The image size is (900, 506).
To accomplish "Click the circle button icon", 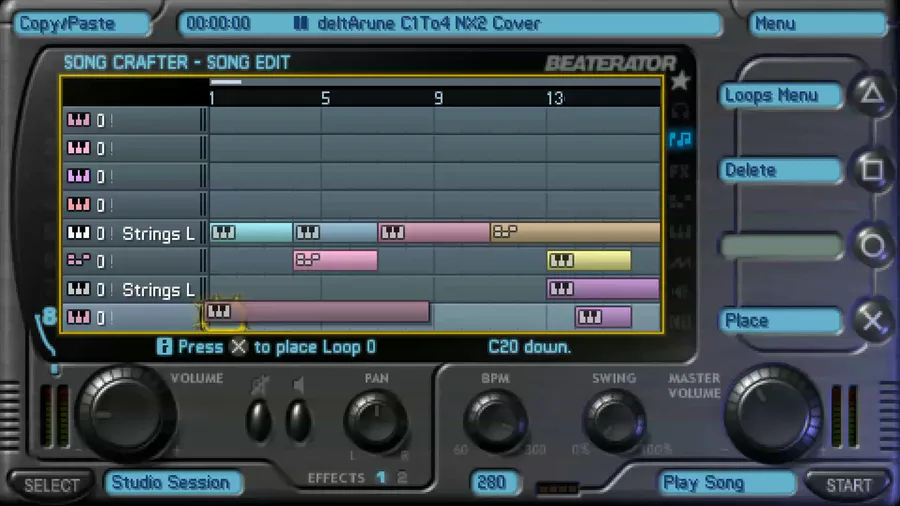I will coord(872,246).
